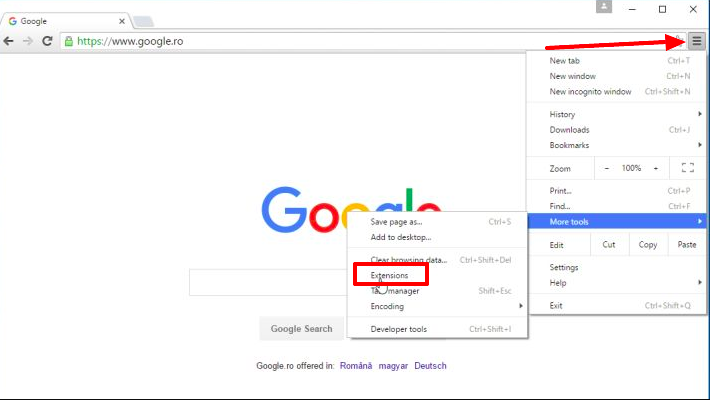Click the address bar URL field
Screen dimensions: 710x400
(x=300, y=41)
